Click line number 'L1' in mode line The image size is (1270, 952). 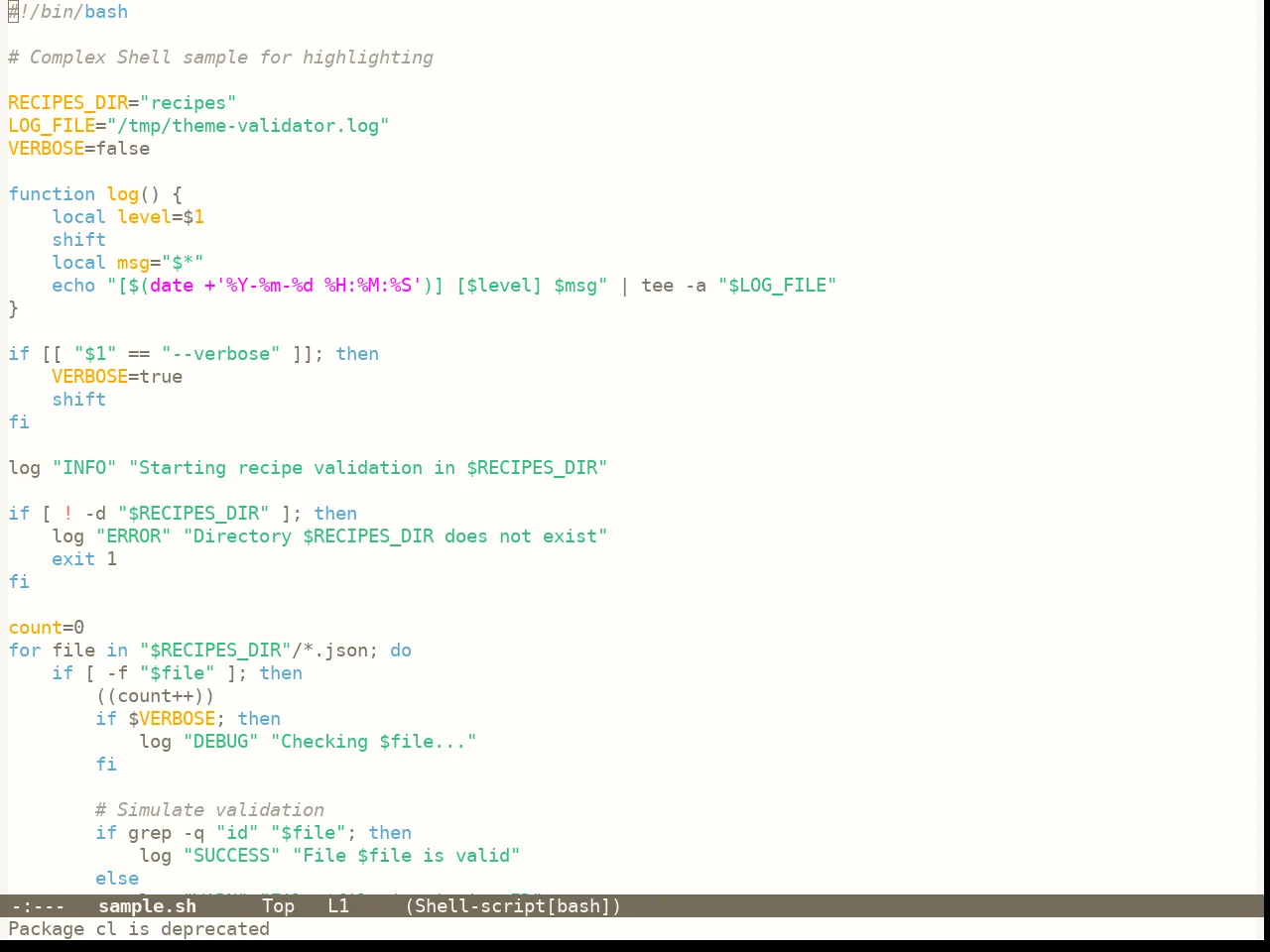click(338, 906)
